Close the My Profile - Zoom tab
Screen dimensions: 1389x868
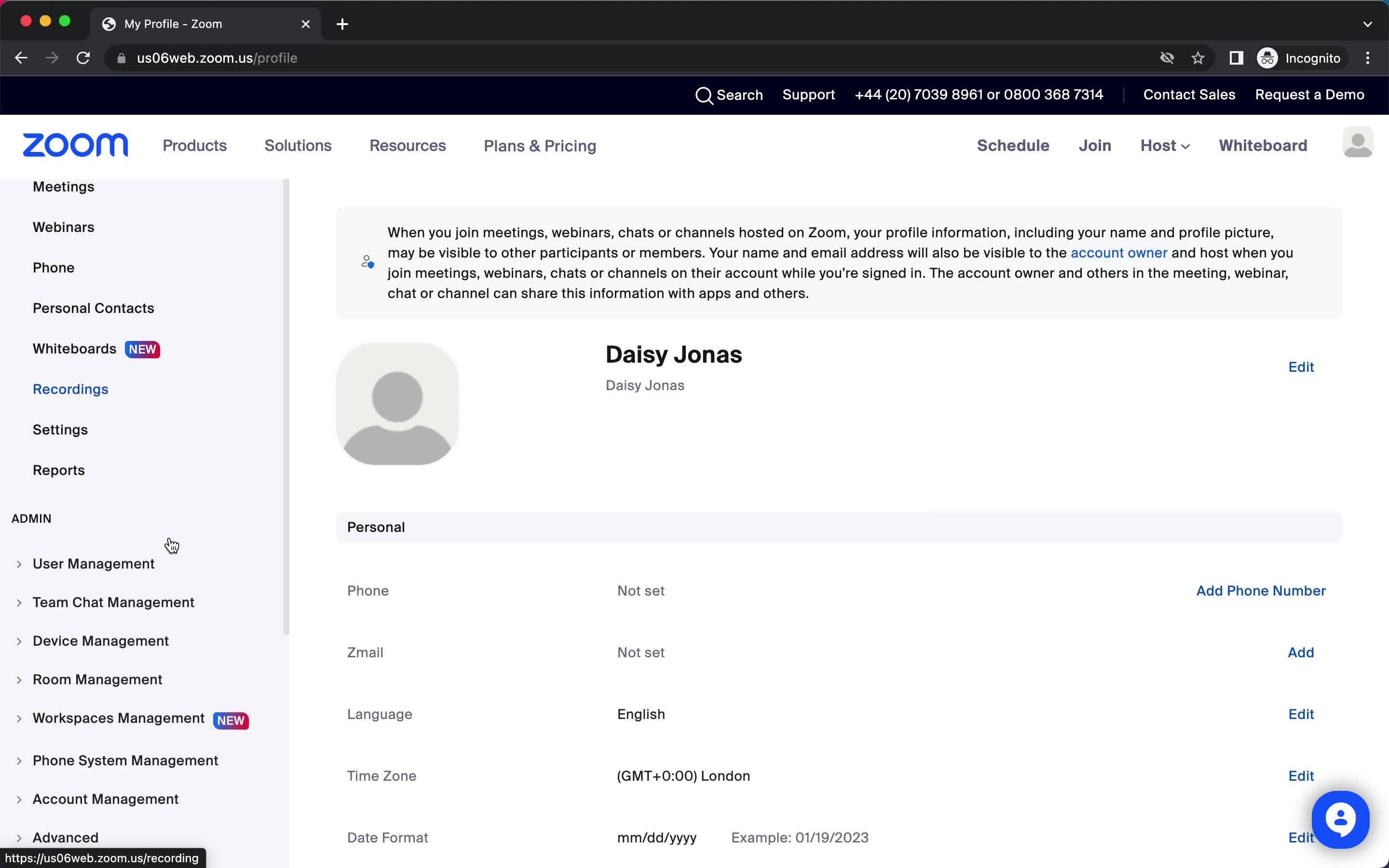pos(306,24)
